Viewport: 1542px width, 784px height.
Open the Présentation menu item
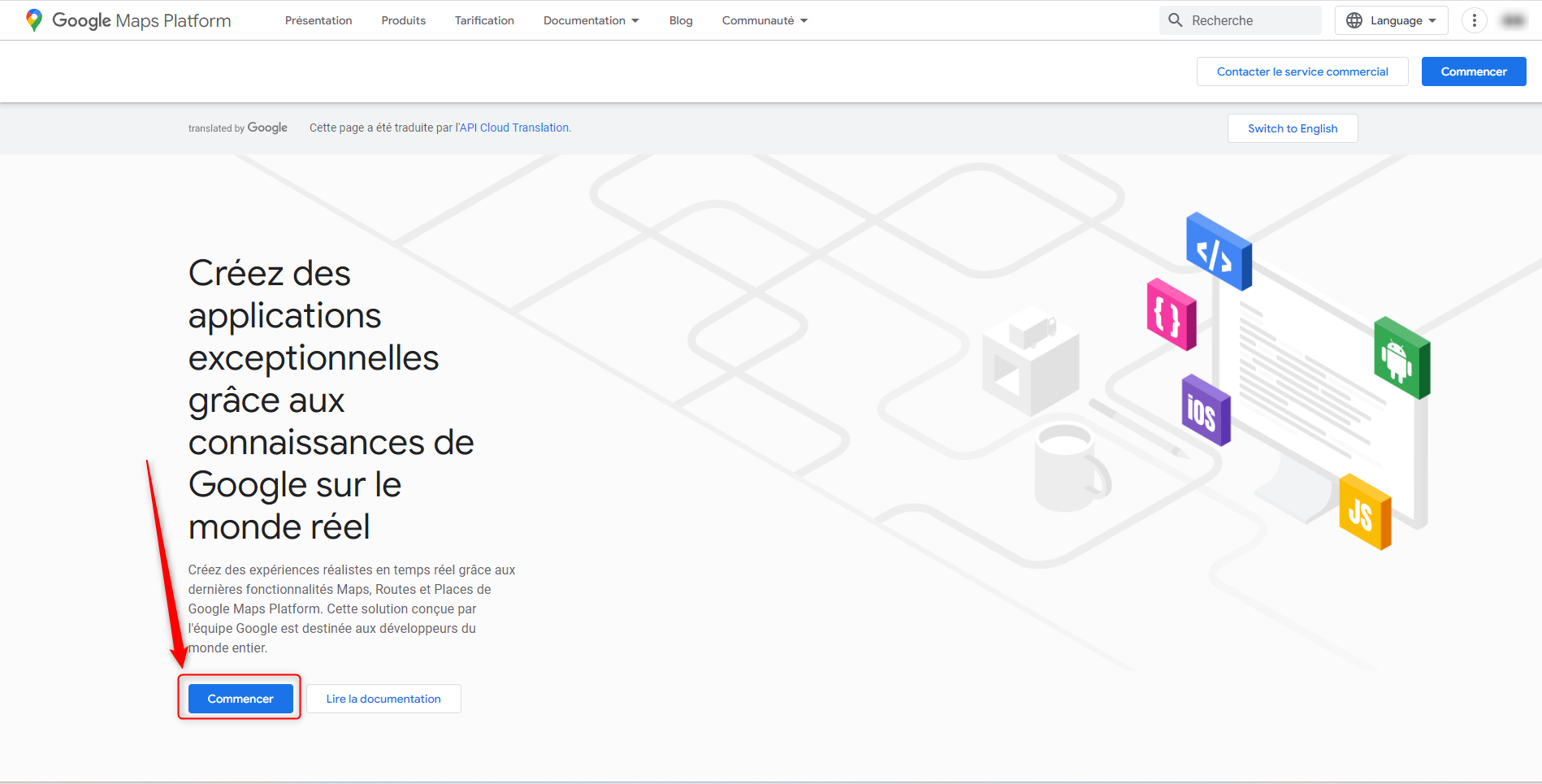[x=318, y=20]
